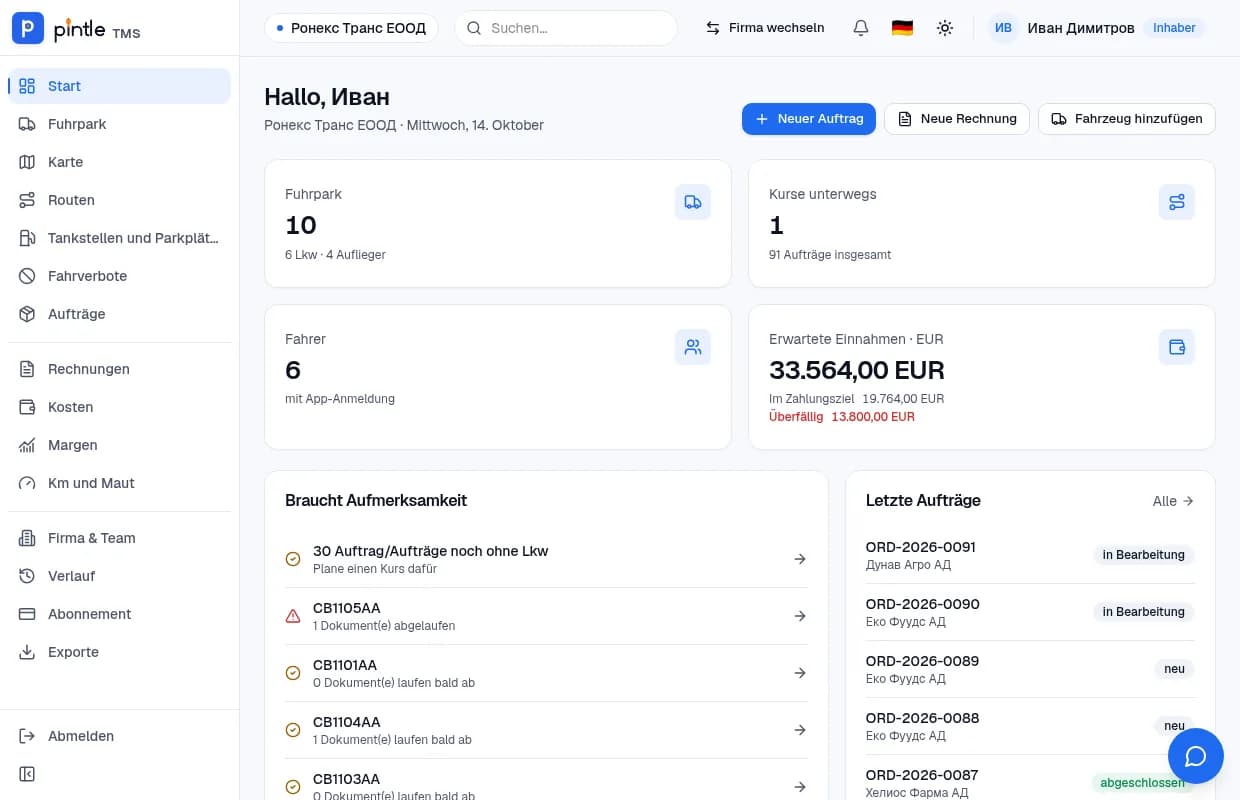Open arrow for orders without truck
Image resolution: width=1240 pixels, height=800 pixels.
pyautogui.click(x=800, y=559)
